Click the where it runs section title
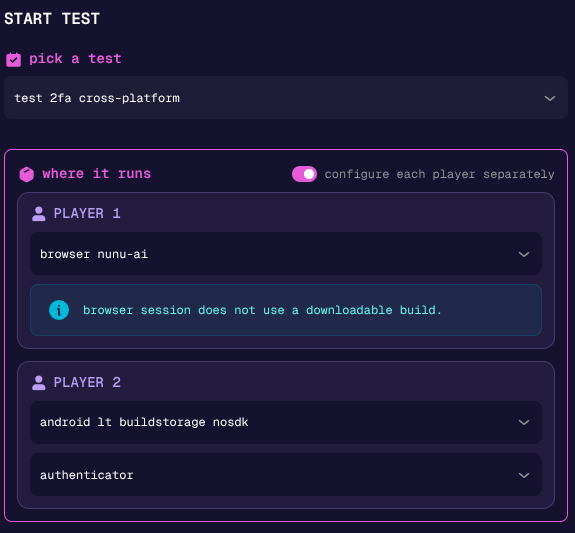 [x=96, y=174]
